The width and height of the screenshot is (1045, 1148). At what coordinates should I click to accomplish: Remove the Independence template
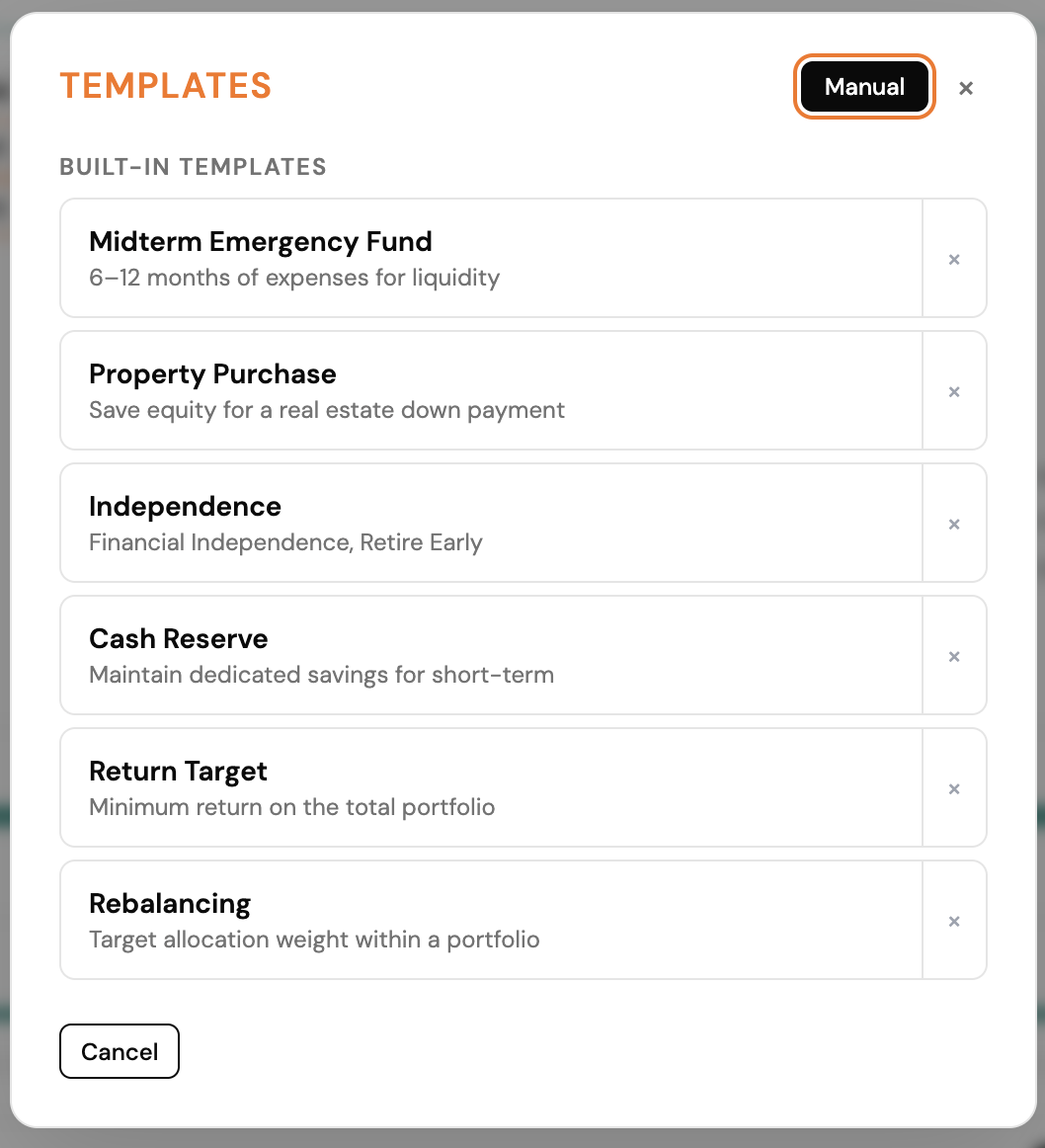point(954,524)
